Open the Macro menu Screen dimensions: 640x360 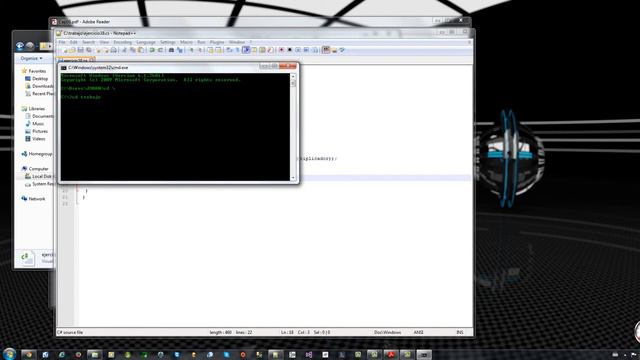(x=186, y=42)
